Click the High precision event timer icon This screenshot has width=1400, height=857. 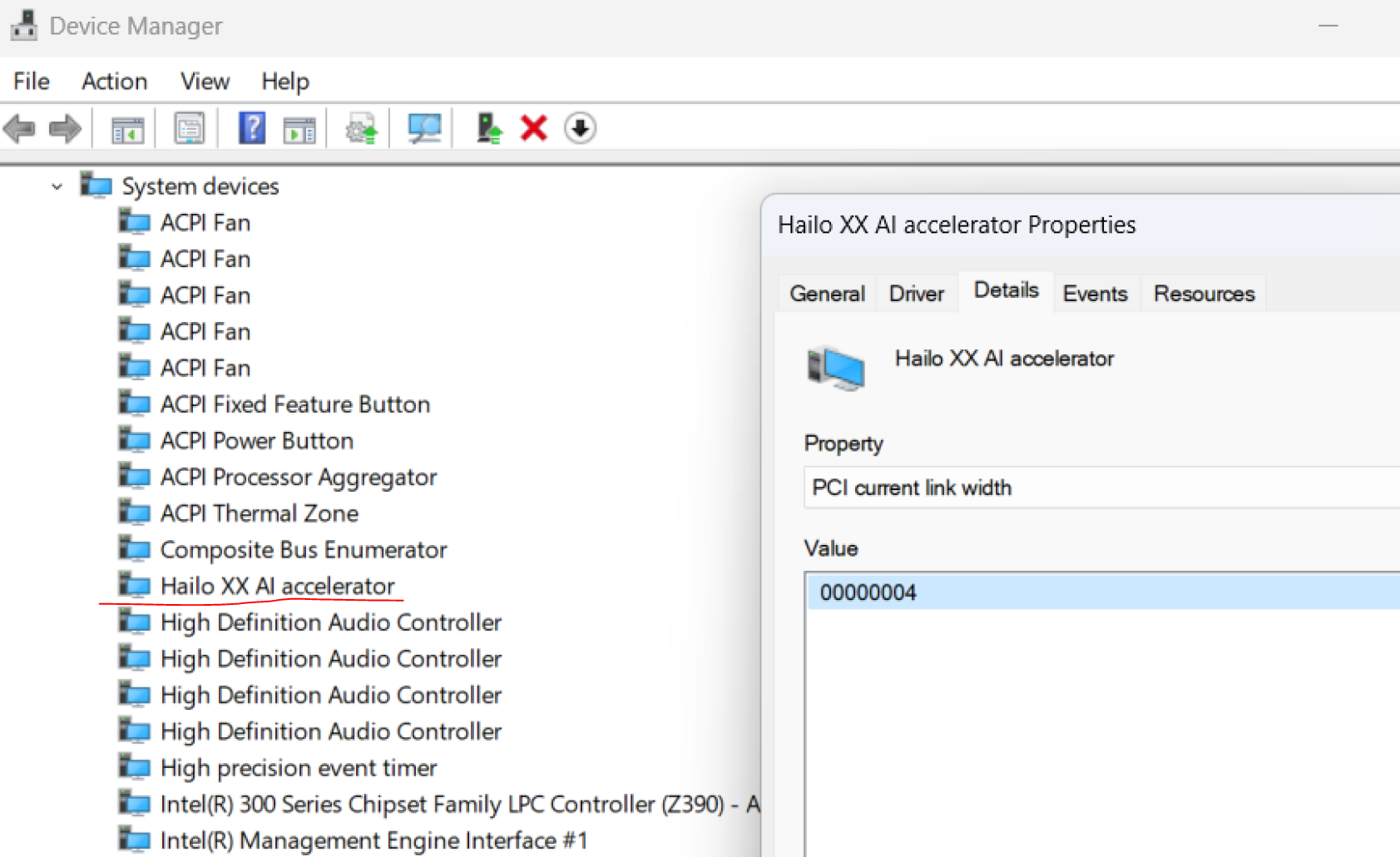[x=134, y=767]
